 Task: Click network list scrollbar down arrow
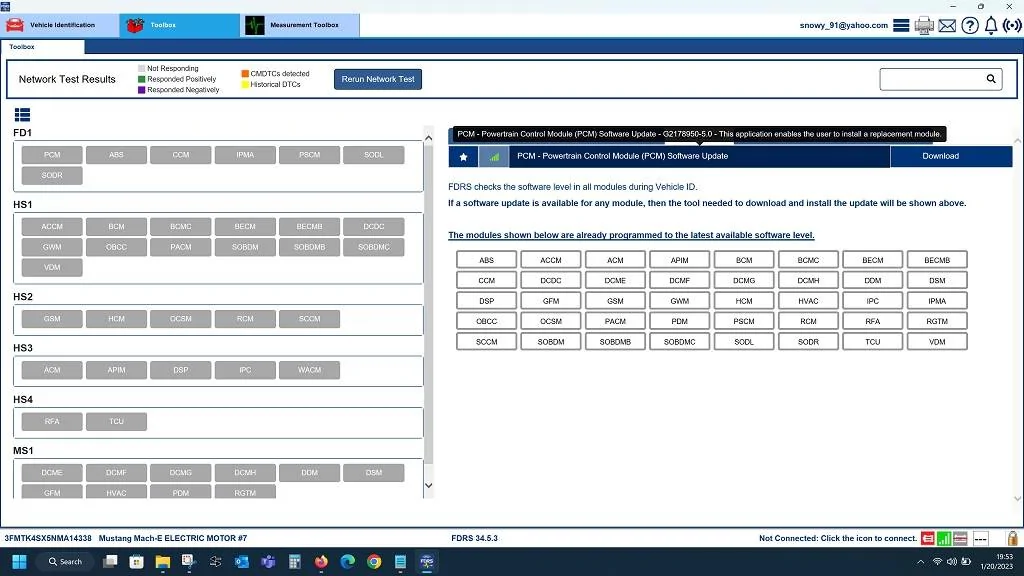click(x=428, y=485)
